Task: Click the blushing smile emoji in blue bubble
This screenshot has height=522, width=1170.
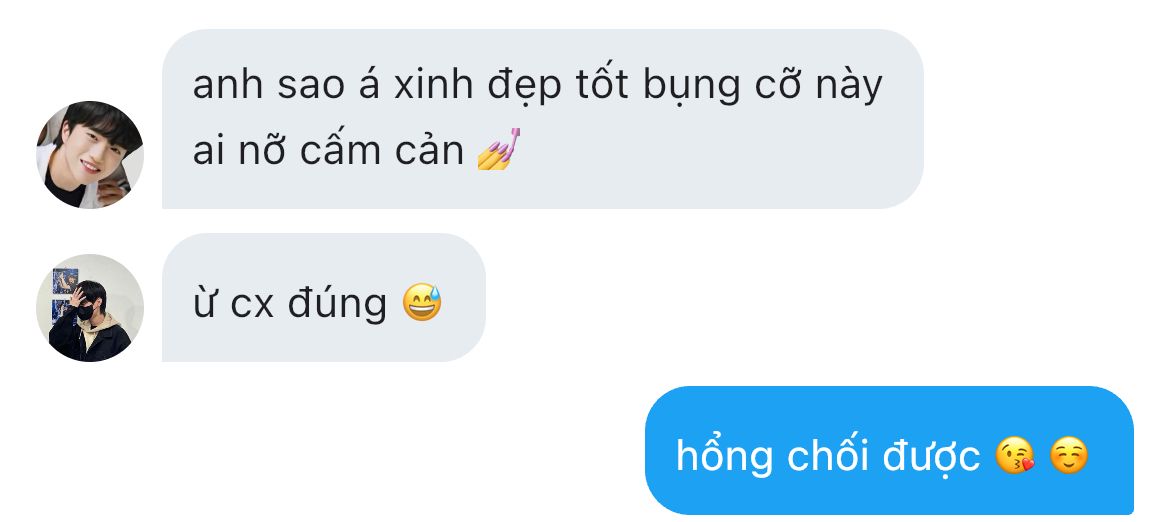Action: pyautogui.click(x=1069, y=456)
